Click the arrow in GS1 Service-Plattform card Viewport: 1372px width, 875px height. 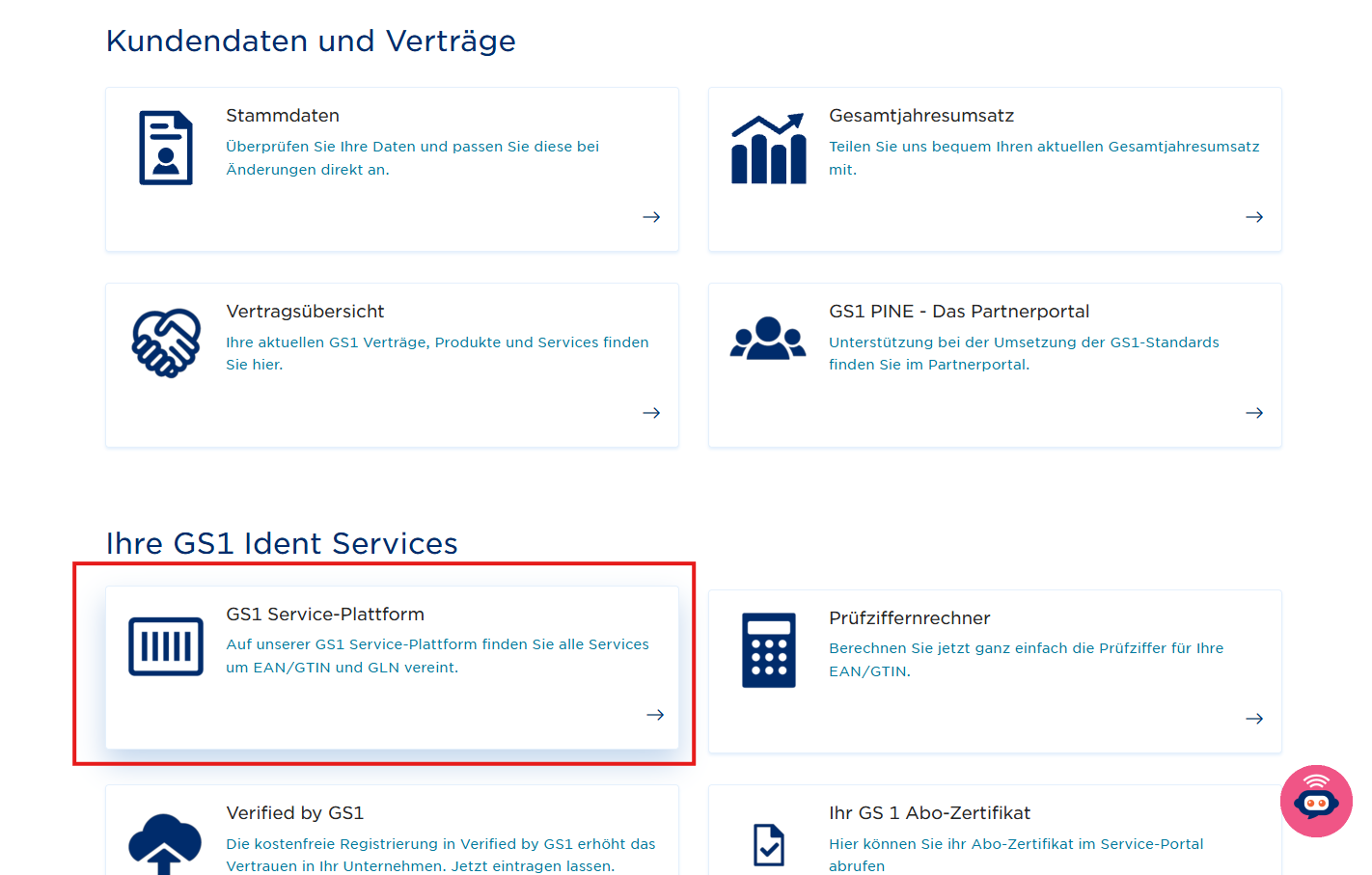655,715
